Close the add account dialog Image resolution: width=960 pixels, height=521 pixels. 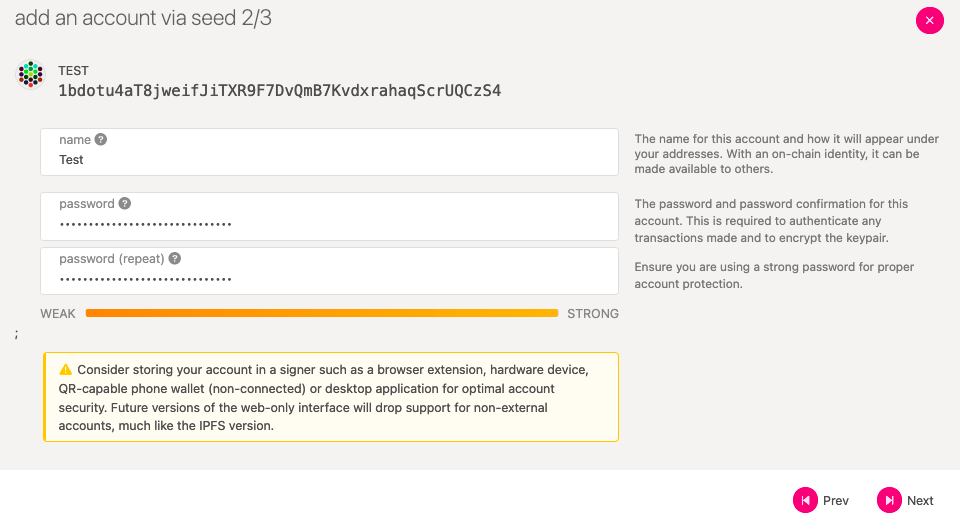(x=929, y=20)
